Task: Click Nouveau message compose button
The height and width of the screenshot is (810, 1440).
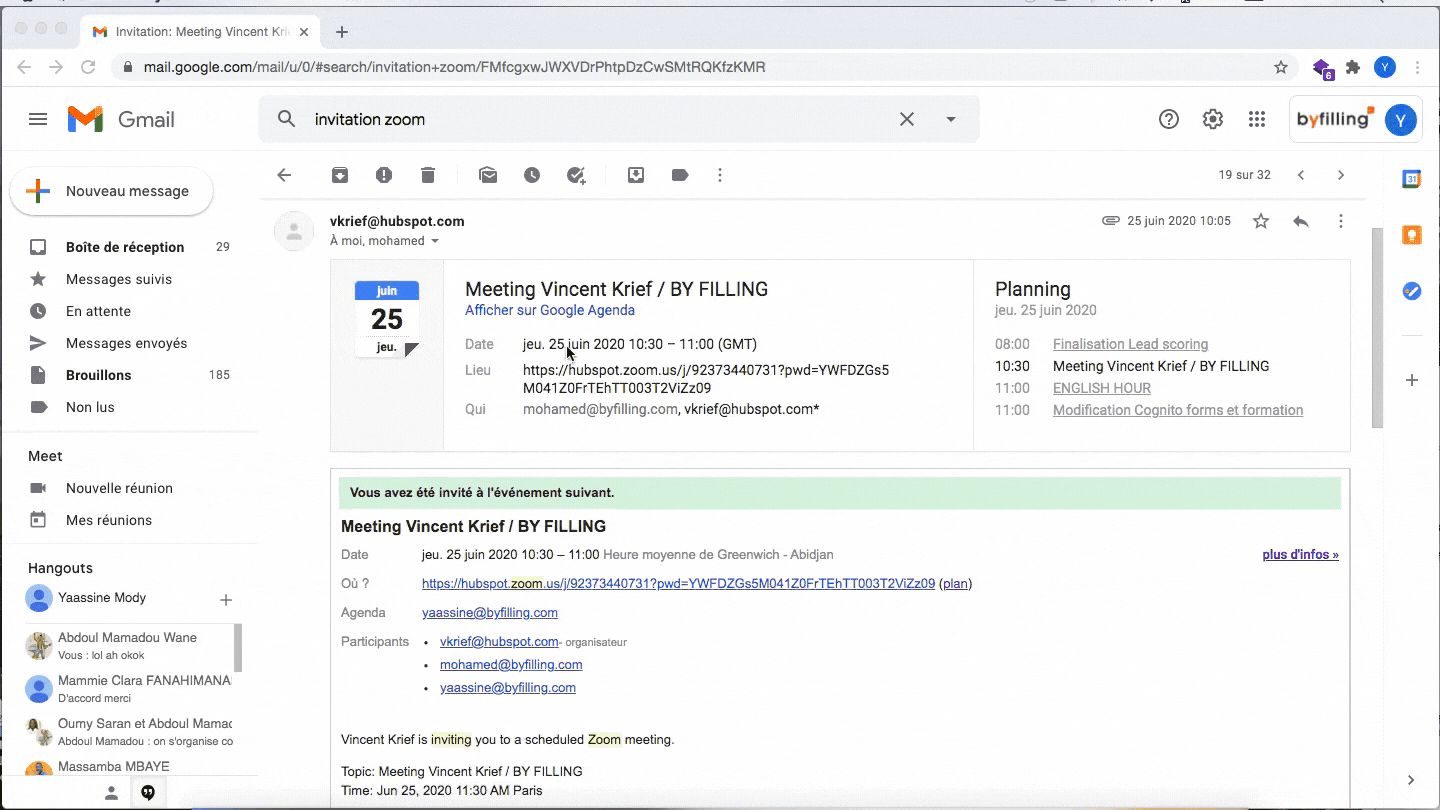Action: click(112, 191)
